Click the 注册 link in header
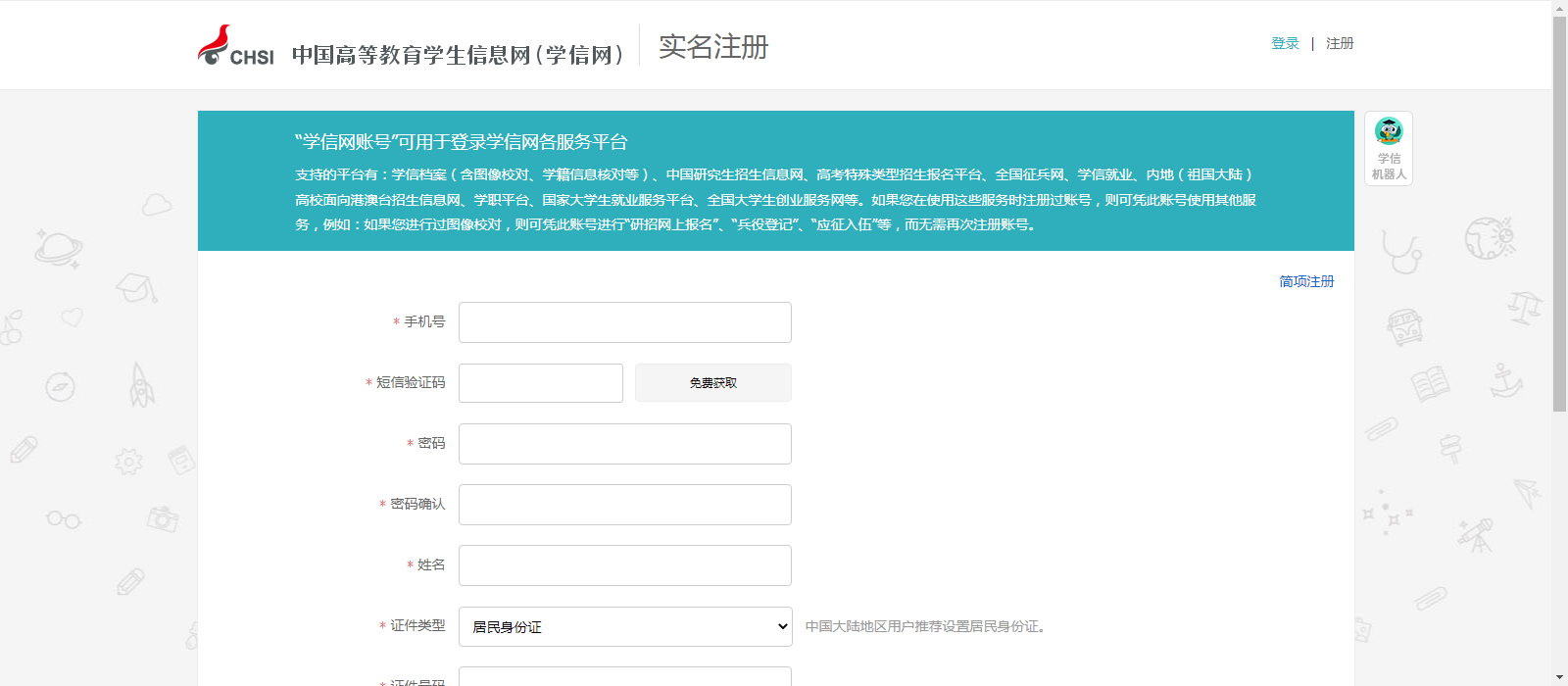 (x=1340, y=43)
